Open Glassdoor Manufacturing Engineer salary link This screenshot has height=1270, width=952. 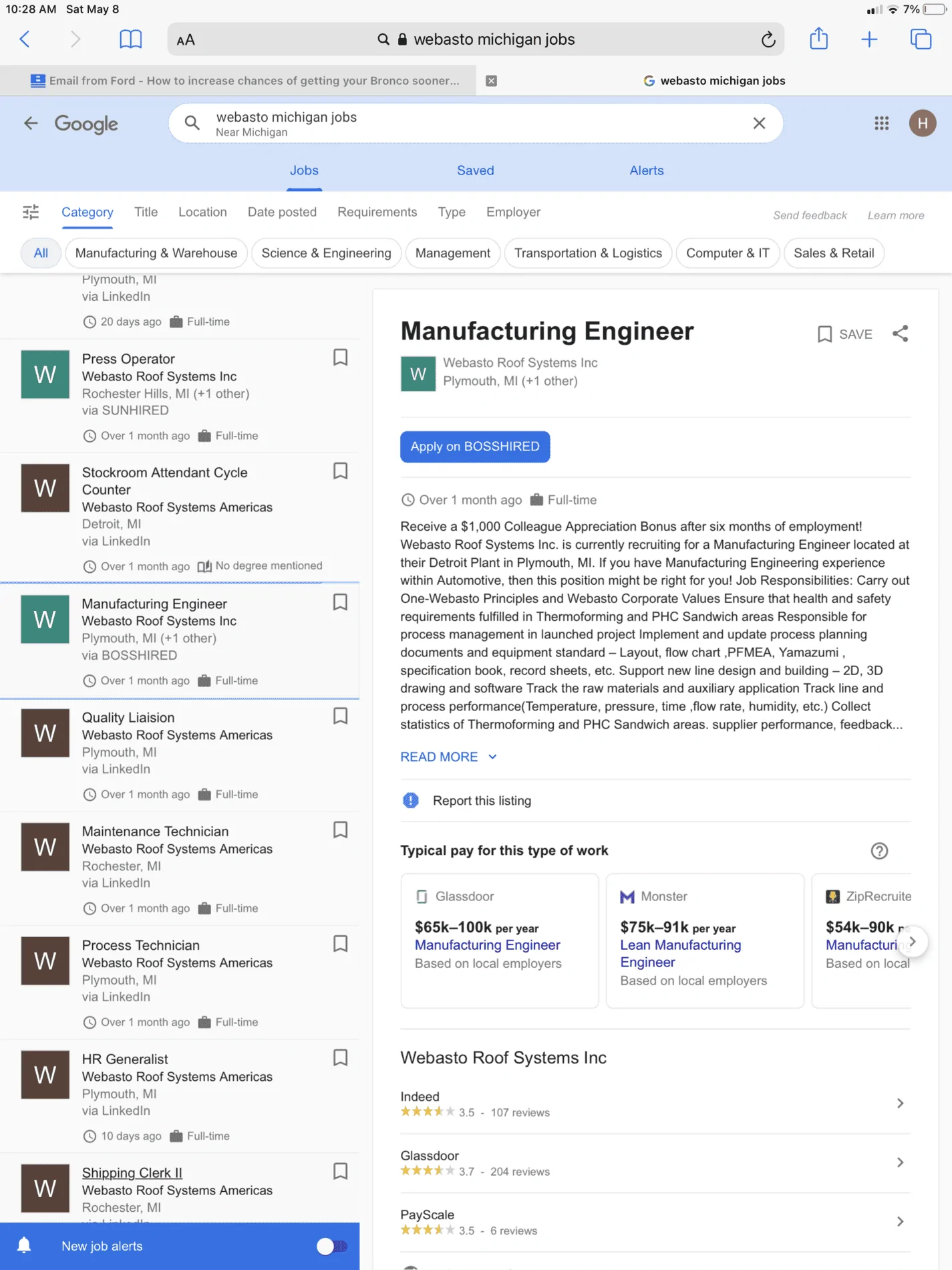[488, 945]
